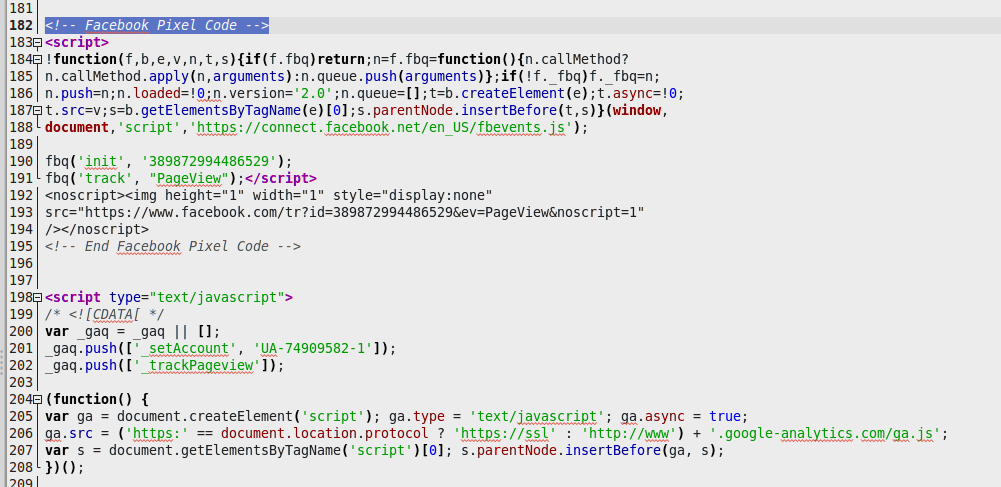This screenshot has width=1001, height=487.
Task: Click line number 190 in the gutter
Action: point(22,161)
